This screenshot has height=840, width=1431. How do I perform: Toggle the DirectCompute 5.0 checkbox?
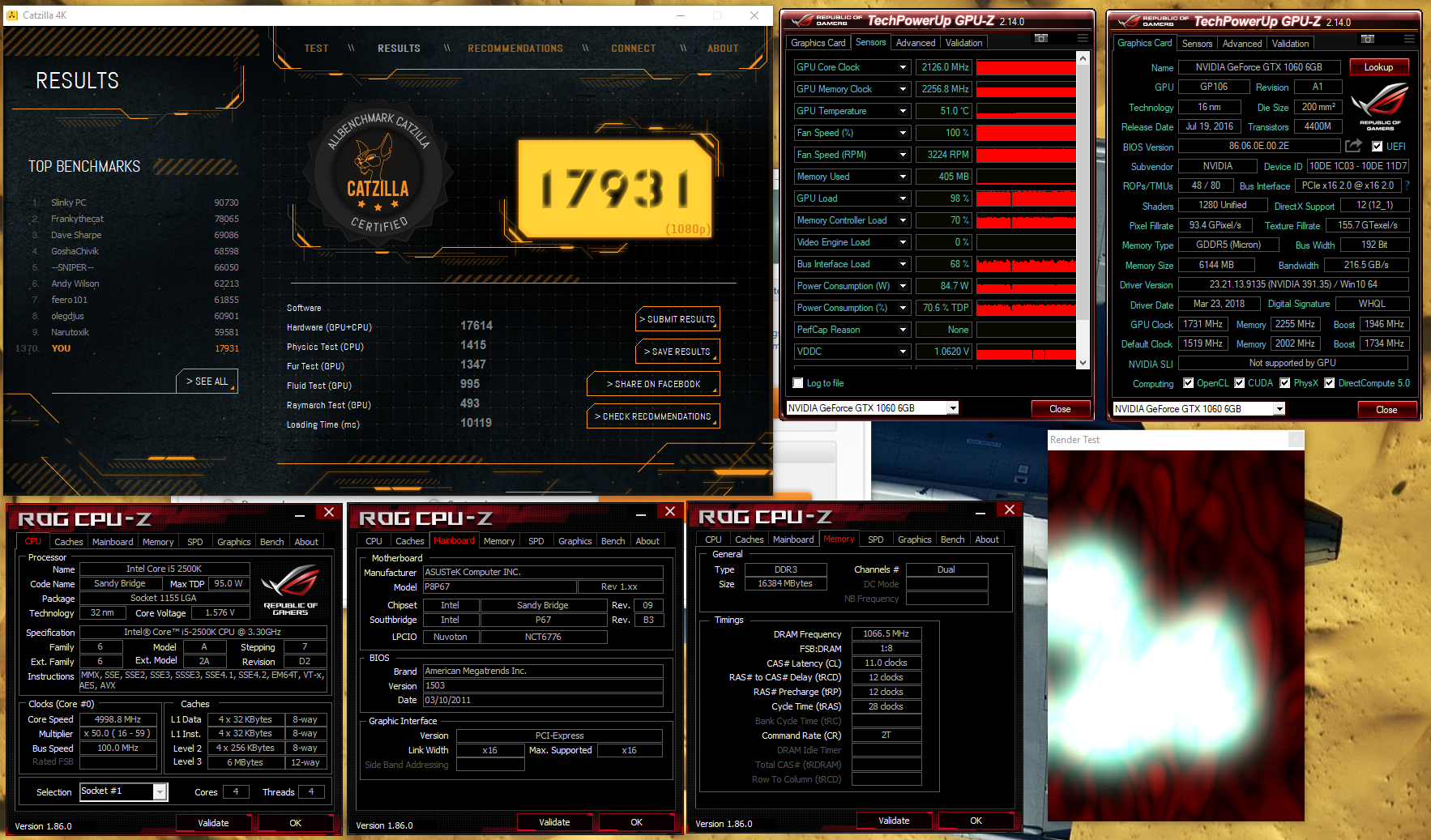1329,383
